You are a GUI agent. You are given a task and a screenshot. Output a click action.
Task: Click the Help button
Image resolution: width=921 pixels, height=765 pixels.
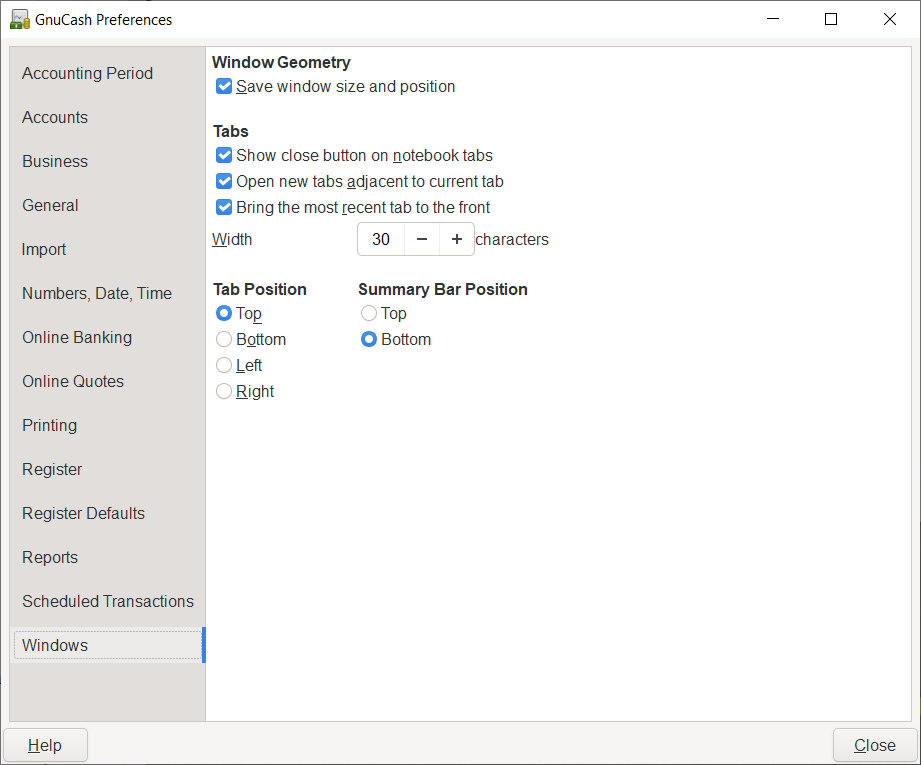click(45, 746)
